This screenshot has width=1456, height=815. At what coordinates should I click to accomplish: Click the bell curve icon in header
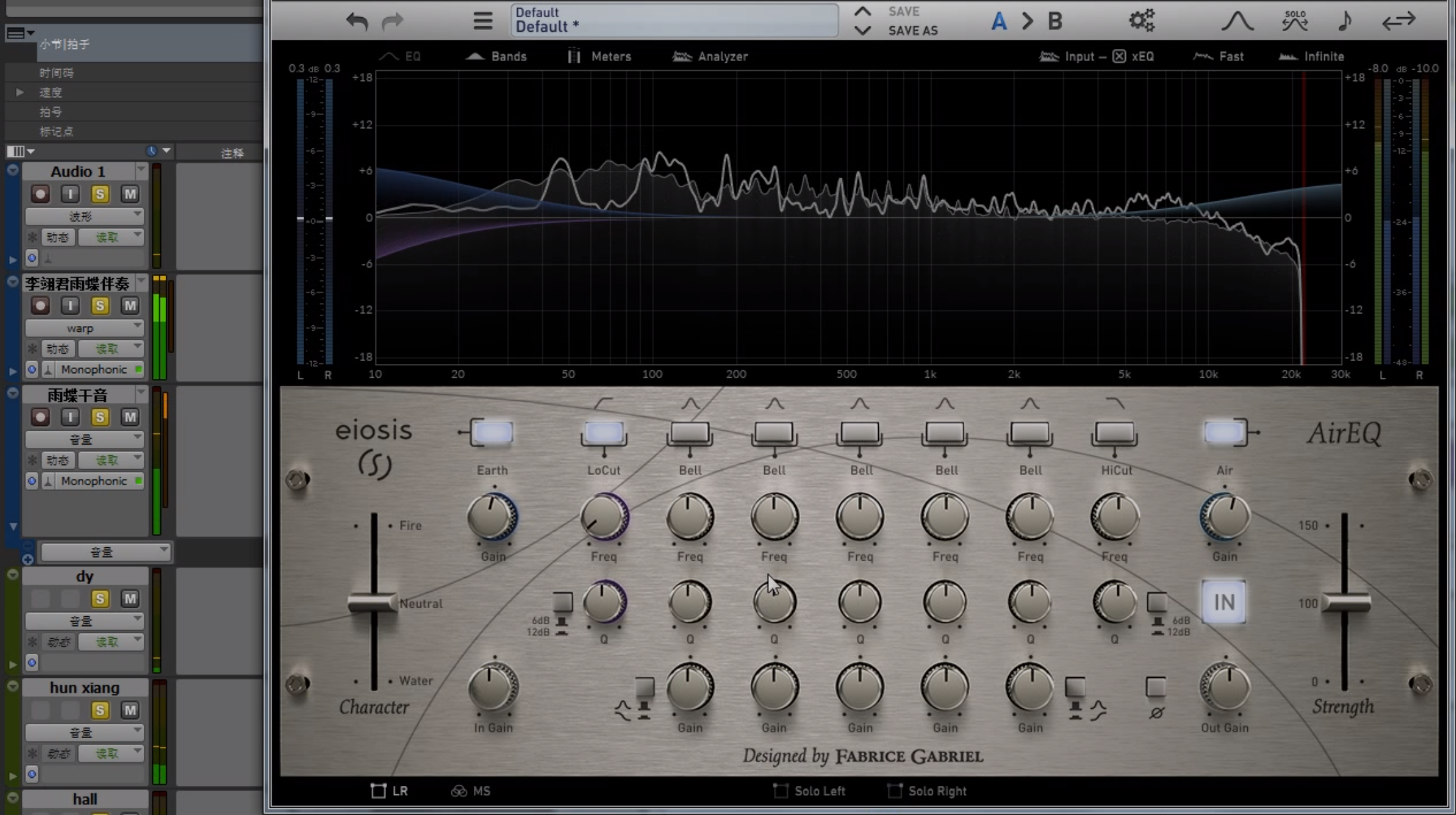(x=1237, y=21)
